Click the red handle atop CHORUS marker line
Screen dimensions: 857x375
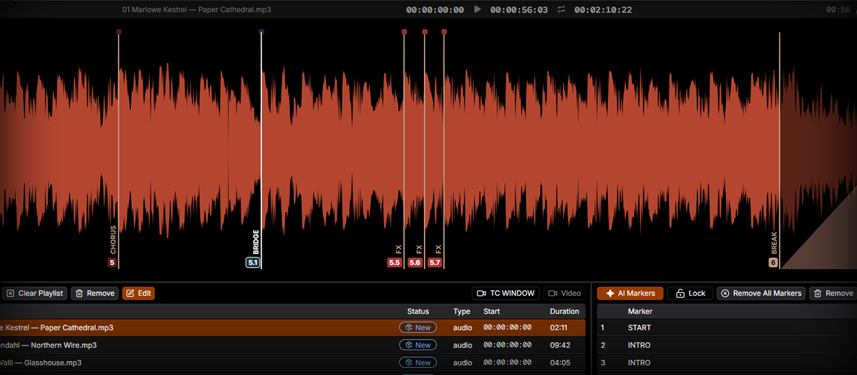pyautogui.click(x=119, y=32)
